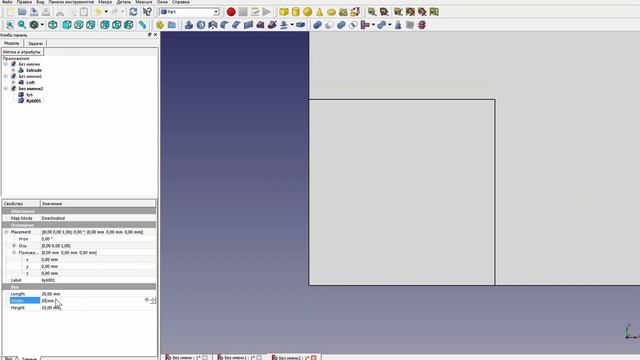Activate the What's This help pointer
Viewport: 640px width, 360px height.
click(x=147, y=12)
